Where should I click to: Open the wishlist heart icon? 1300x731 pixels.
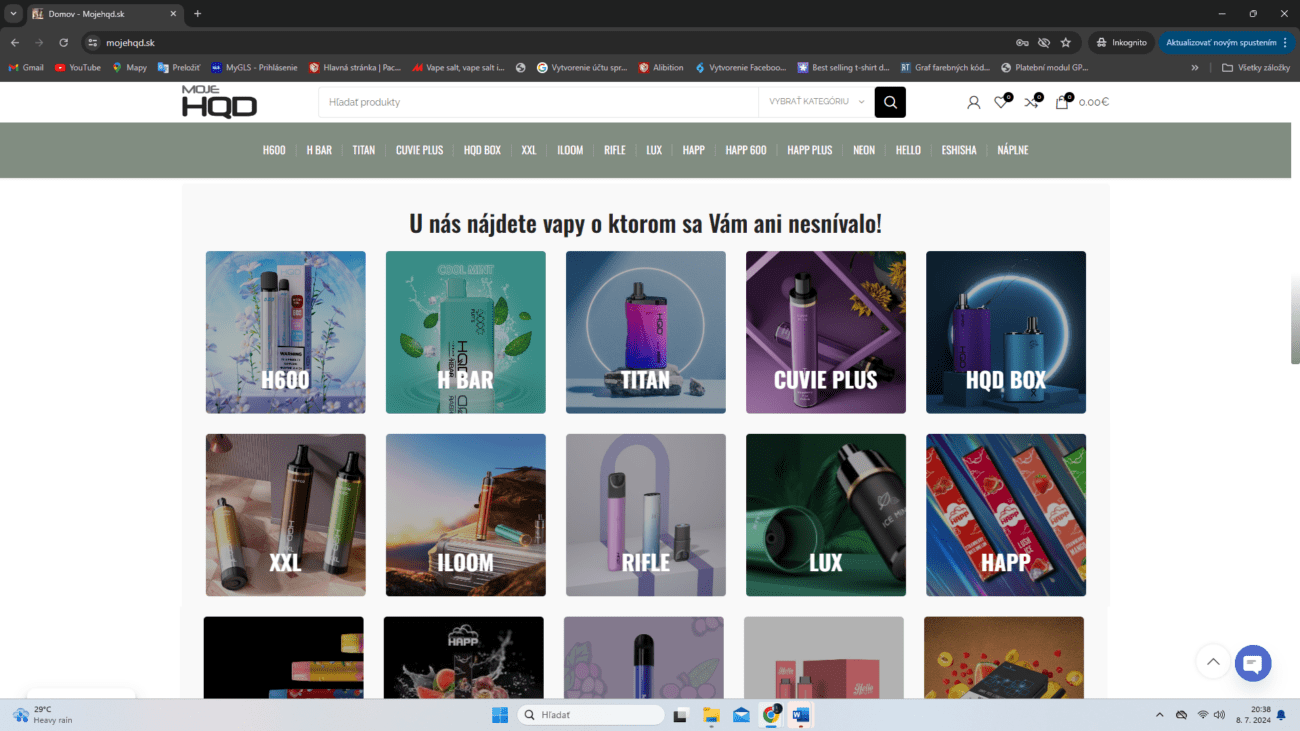(1001, 102)
